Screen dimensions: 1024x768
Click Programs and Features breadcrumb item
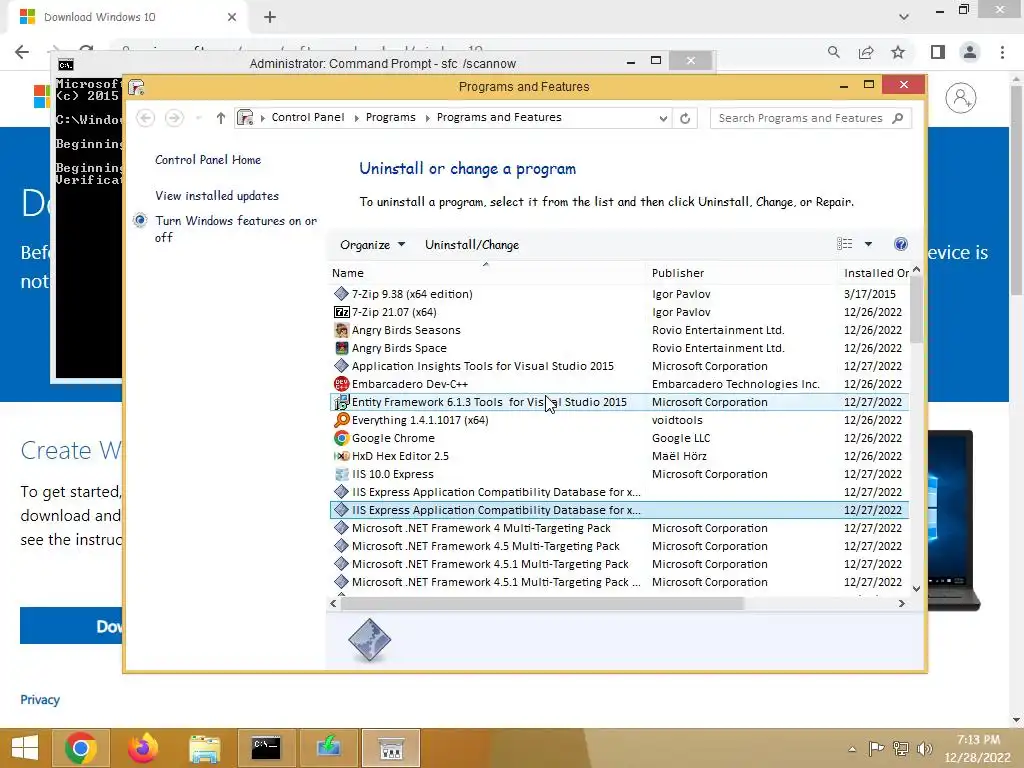click(x=499, y=118)
